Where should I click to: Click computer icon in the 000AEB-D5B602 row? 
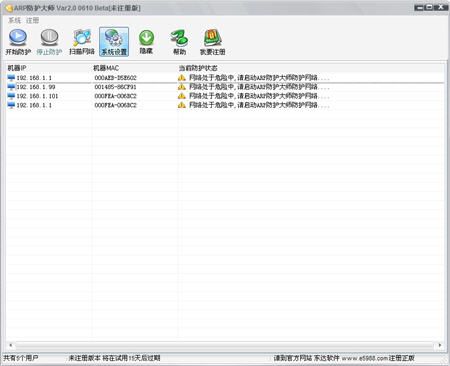point(11,78)
